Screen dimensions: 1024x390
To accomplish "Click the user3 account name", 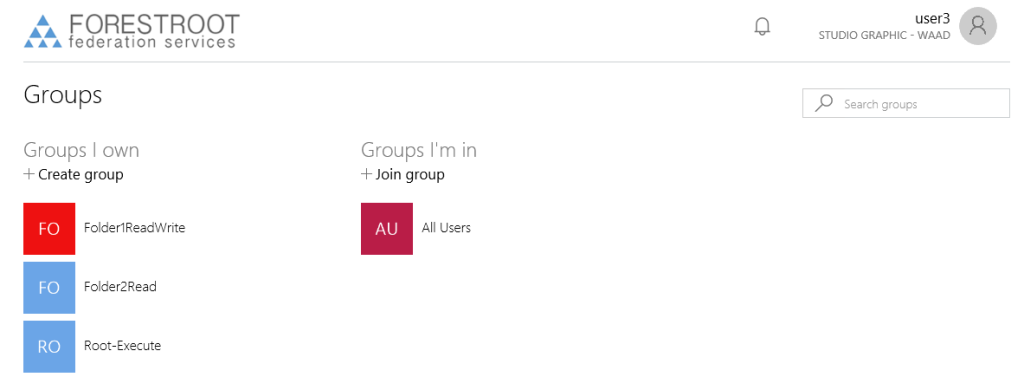I will tap(933, 18).
